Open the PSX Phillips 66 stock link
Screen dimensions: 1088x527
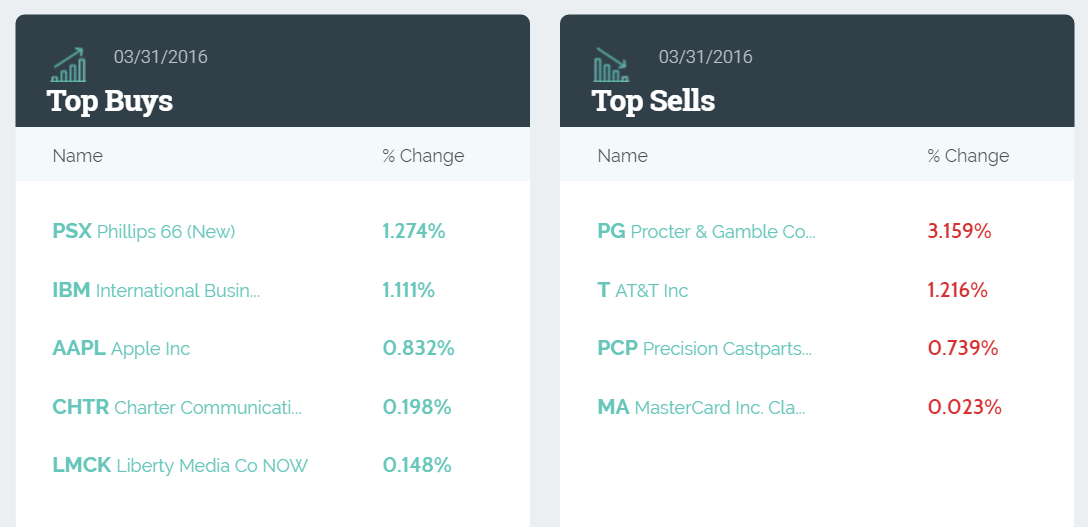tap(144, 232)
